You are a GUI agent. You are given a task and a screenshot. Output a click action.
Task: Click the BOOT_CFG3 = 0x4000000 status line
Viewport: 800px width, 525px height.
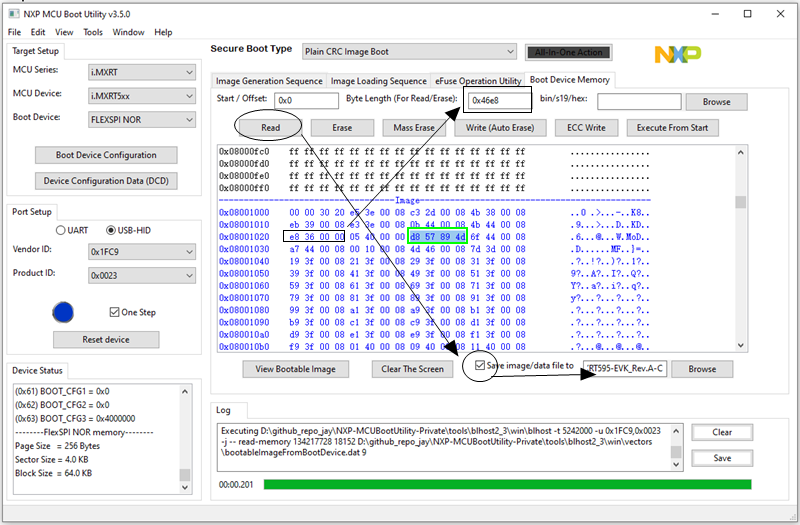[x=75, y=418]
